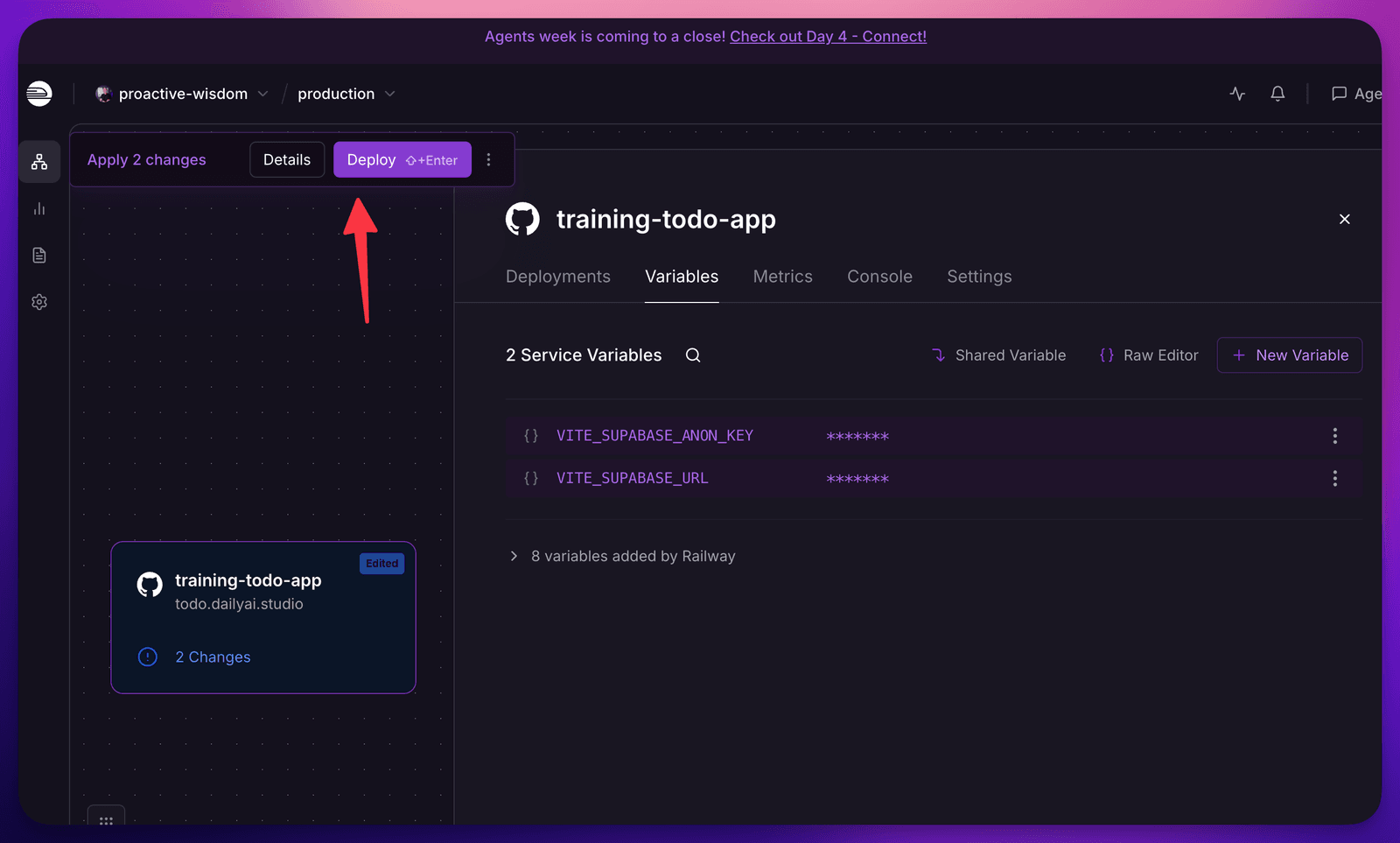Open the Architecture view in sidebar
1400x843 pixels.
[39, 162]
